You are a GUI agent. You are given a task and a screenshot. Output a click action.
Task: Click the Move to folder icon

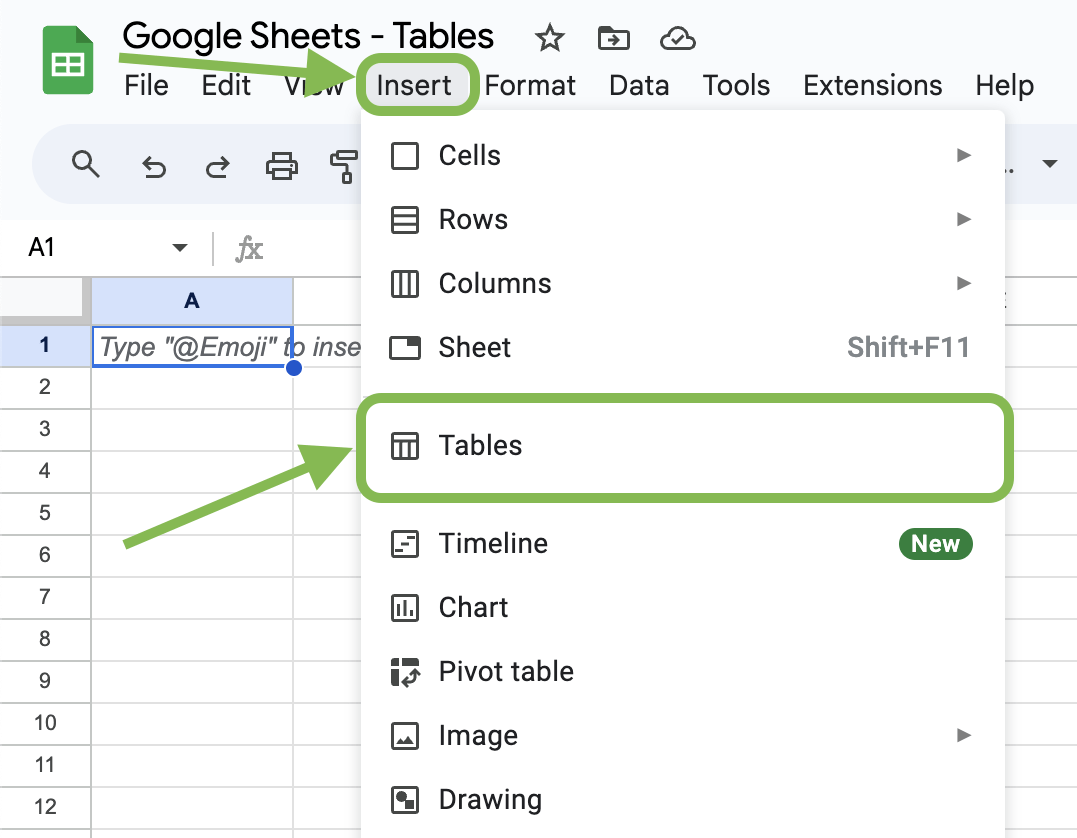tap(613, 38)
